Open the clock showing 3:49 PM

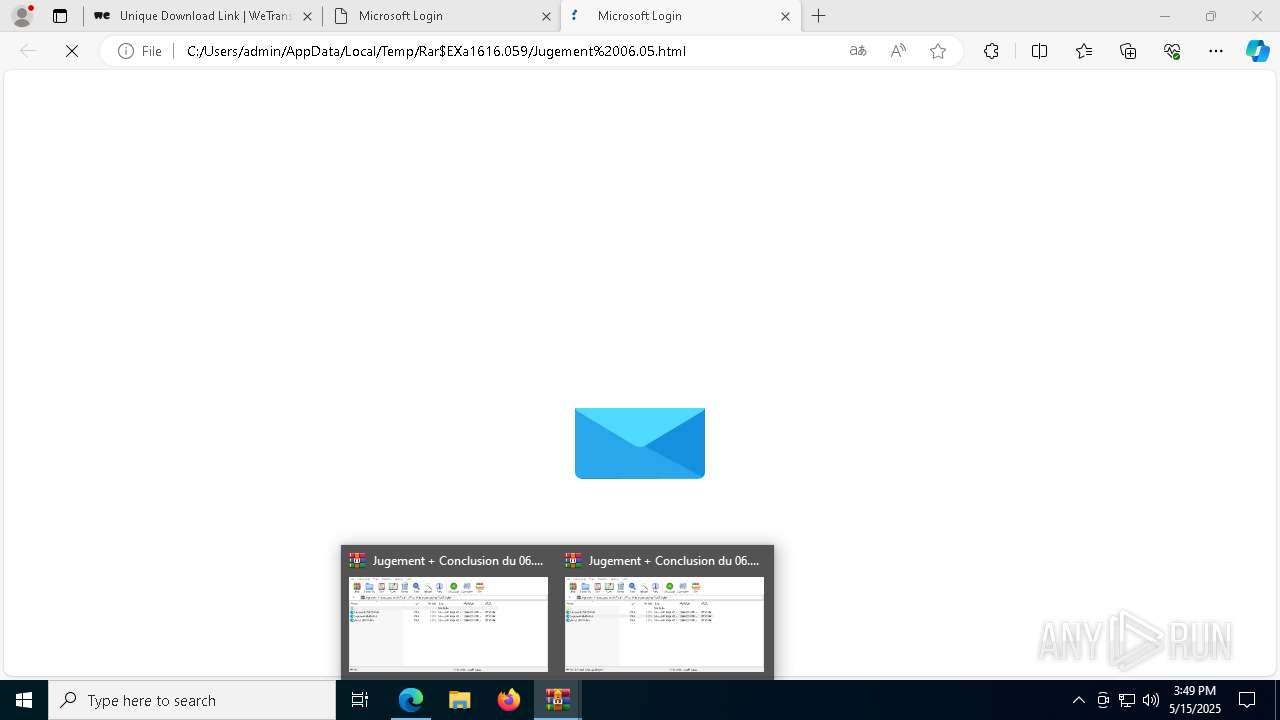[1195, 700]
